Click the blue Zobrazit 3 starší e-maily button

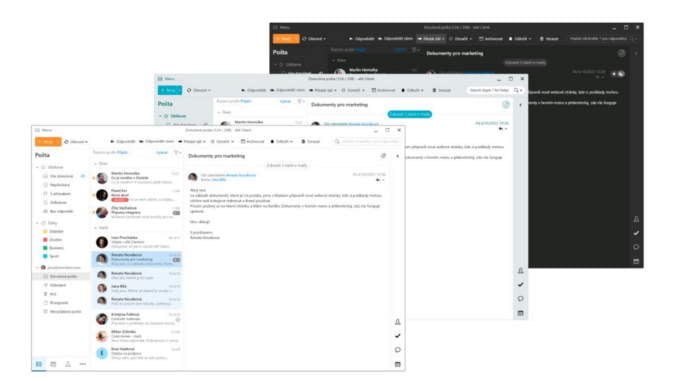point(409,114)
